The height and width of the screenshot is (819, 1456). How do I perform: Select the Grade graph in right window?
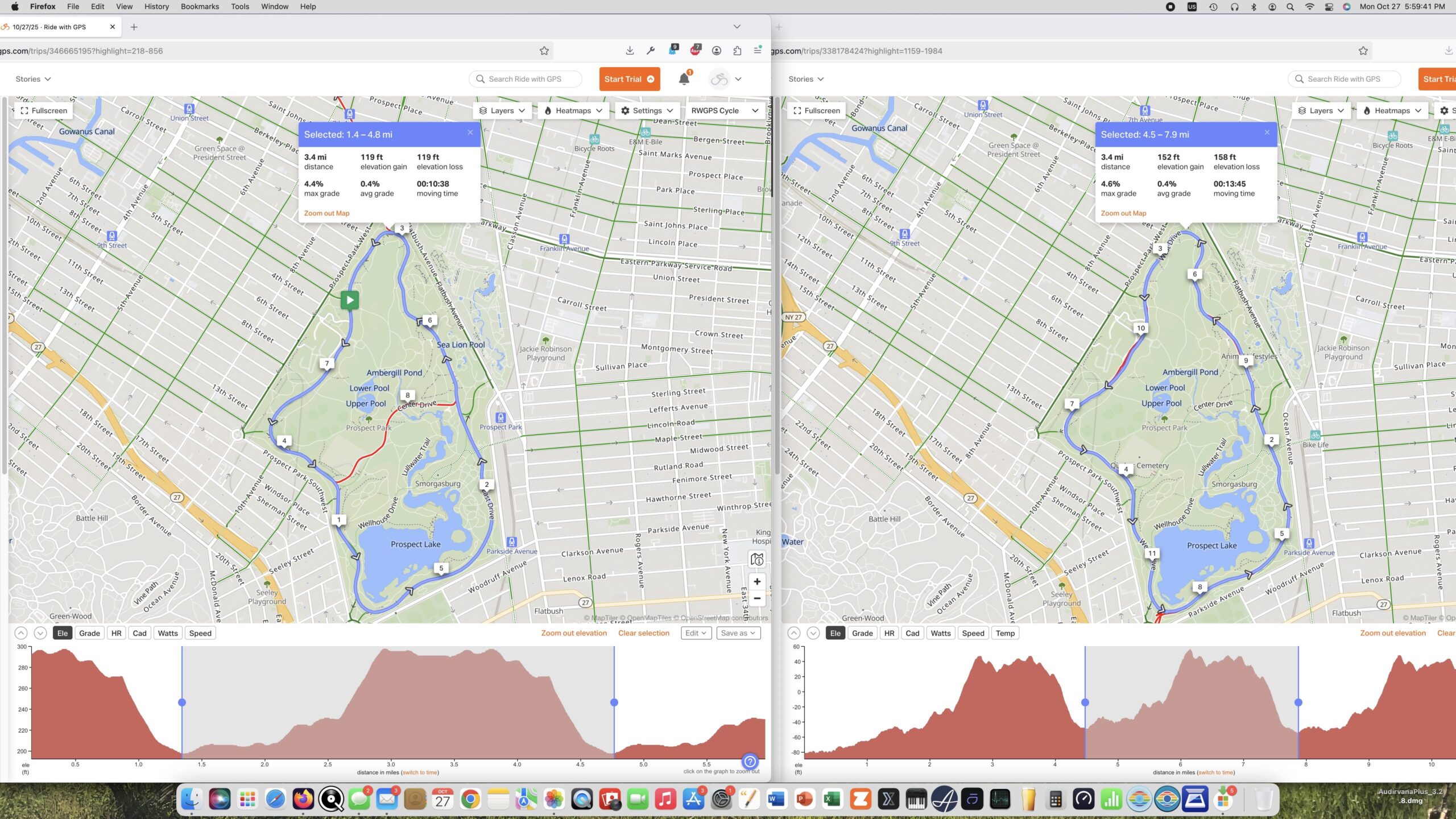(x=862, y=633)
